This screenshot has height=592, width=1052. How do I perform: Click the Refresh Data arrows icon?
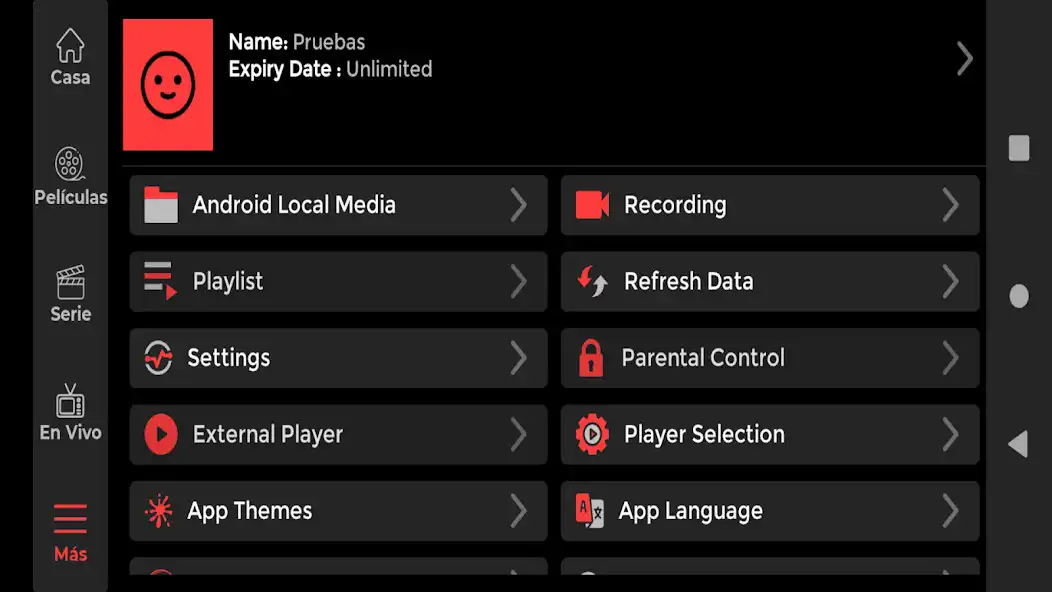(x=591, y=282)
